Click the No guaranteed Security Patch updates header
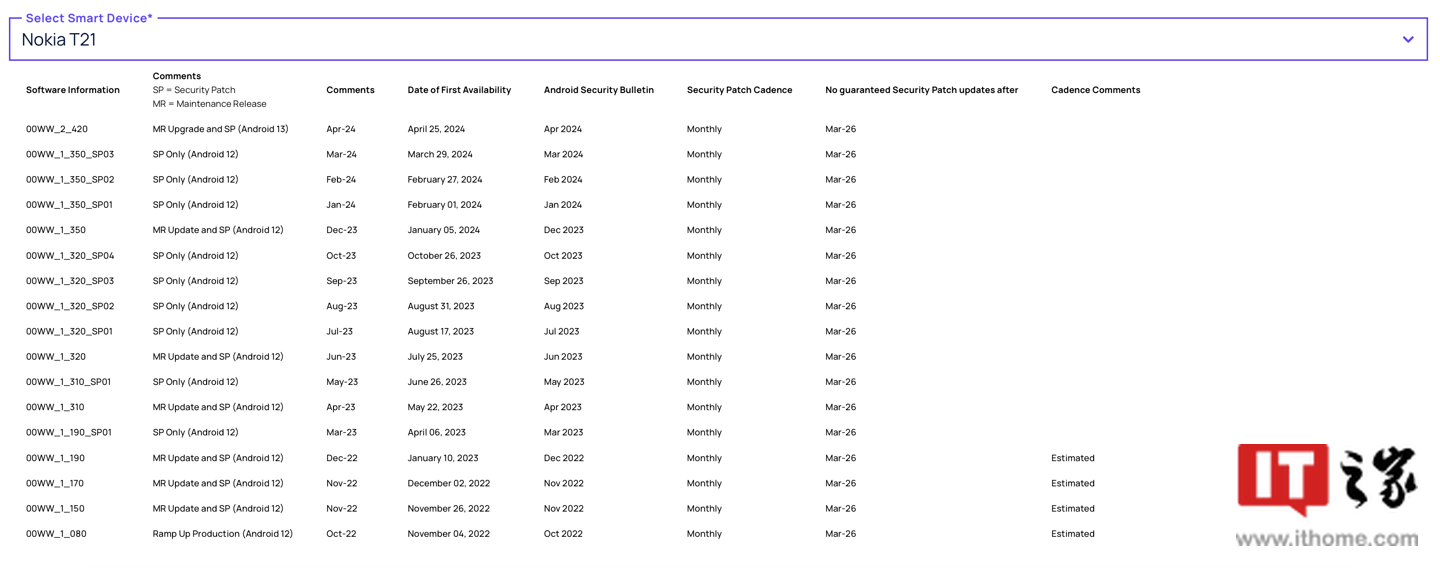The width and height of the screenshot is (1440, 568). (921, 90)
